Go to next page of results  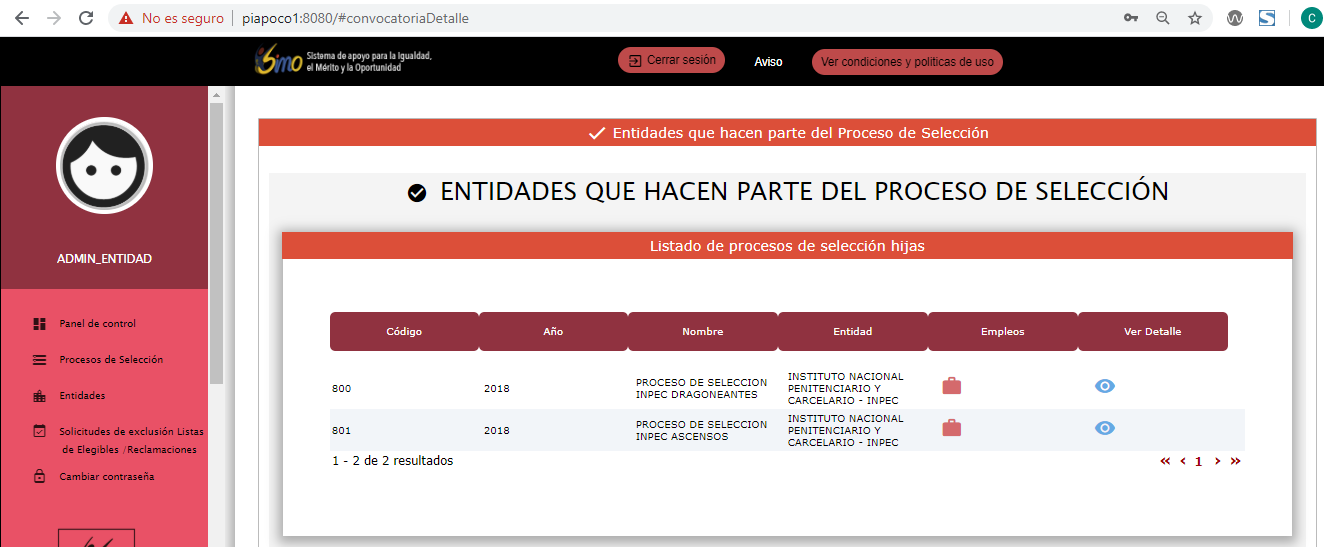tap(1217, 462)
